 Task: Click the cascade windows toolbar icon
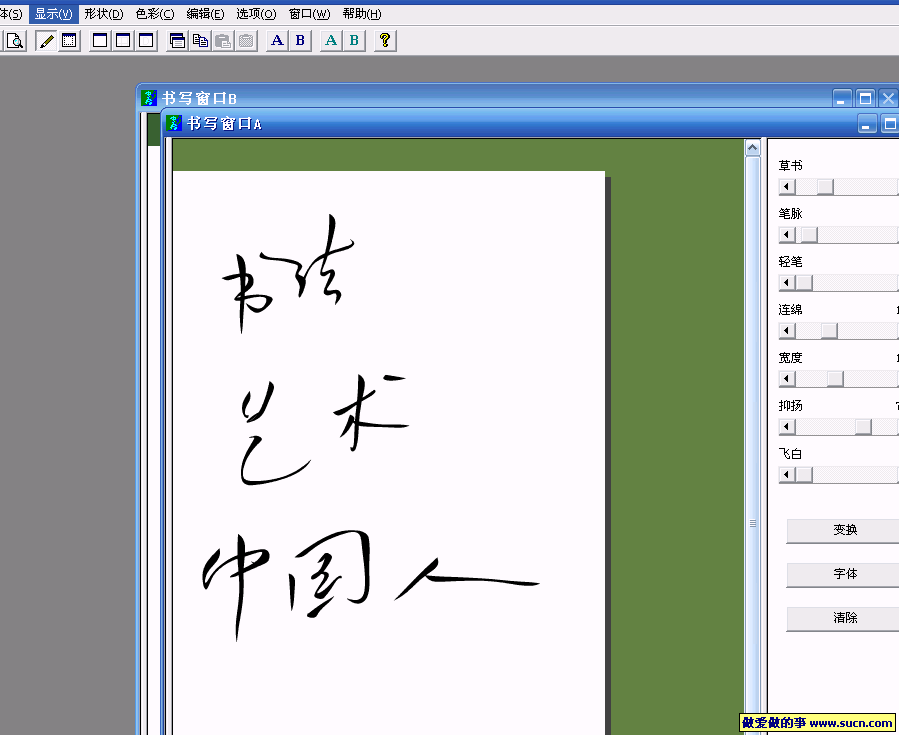tap(177, 40)
